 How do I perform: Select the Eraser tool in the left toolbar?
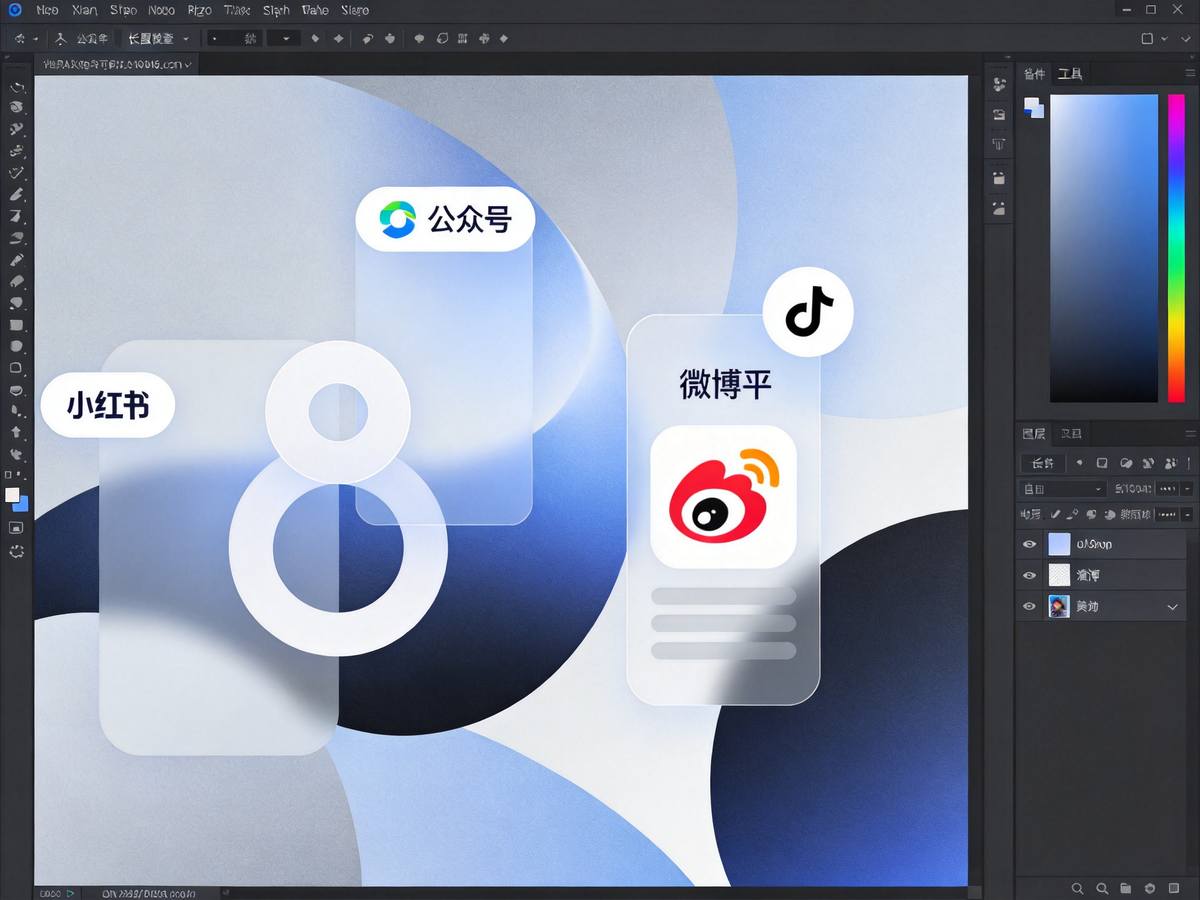17,281
